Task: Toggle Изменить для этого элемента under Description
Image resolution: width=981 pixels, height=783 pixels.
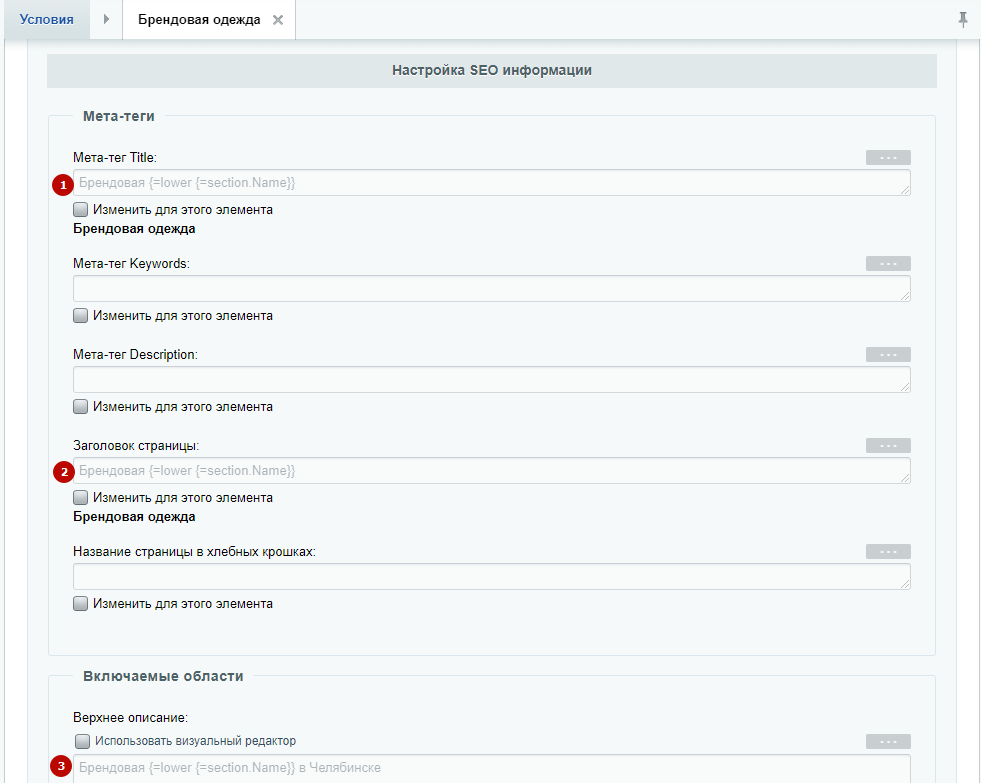Action: [x=81, y=407]
